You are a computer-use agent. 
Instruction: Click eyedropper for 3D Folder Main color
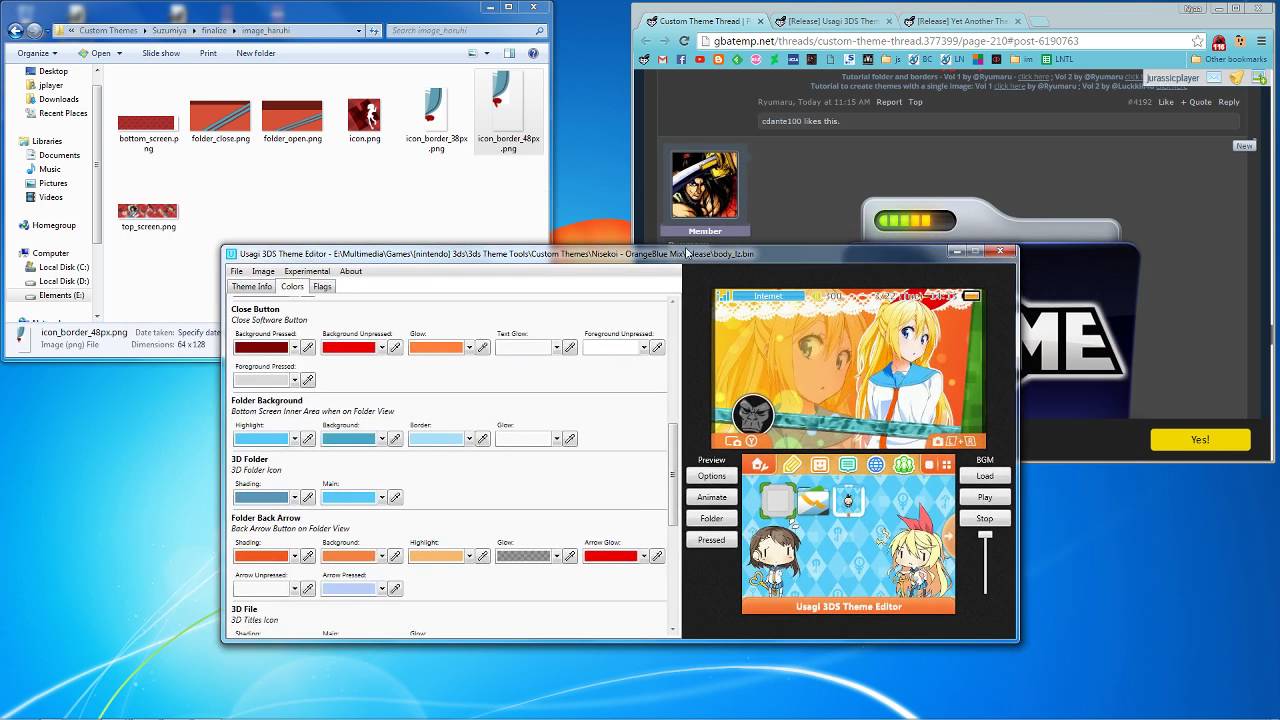click(395, 497)
